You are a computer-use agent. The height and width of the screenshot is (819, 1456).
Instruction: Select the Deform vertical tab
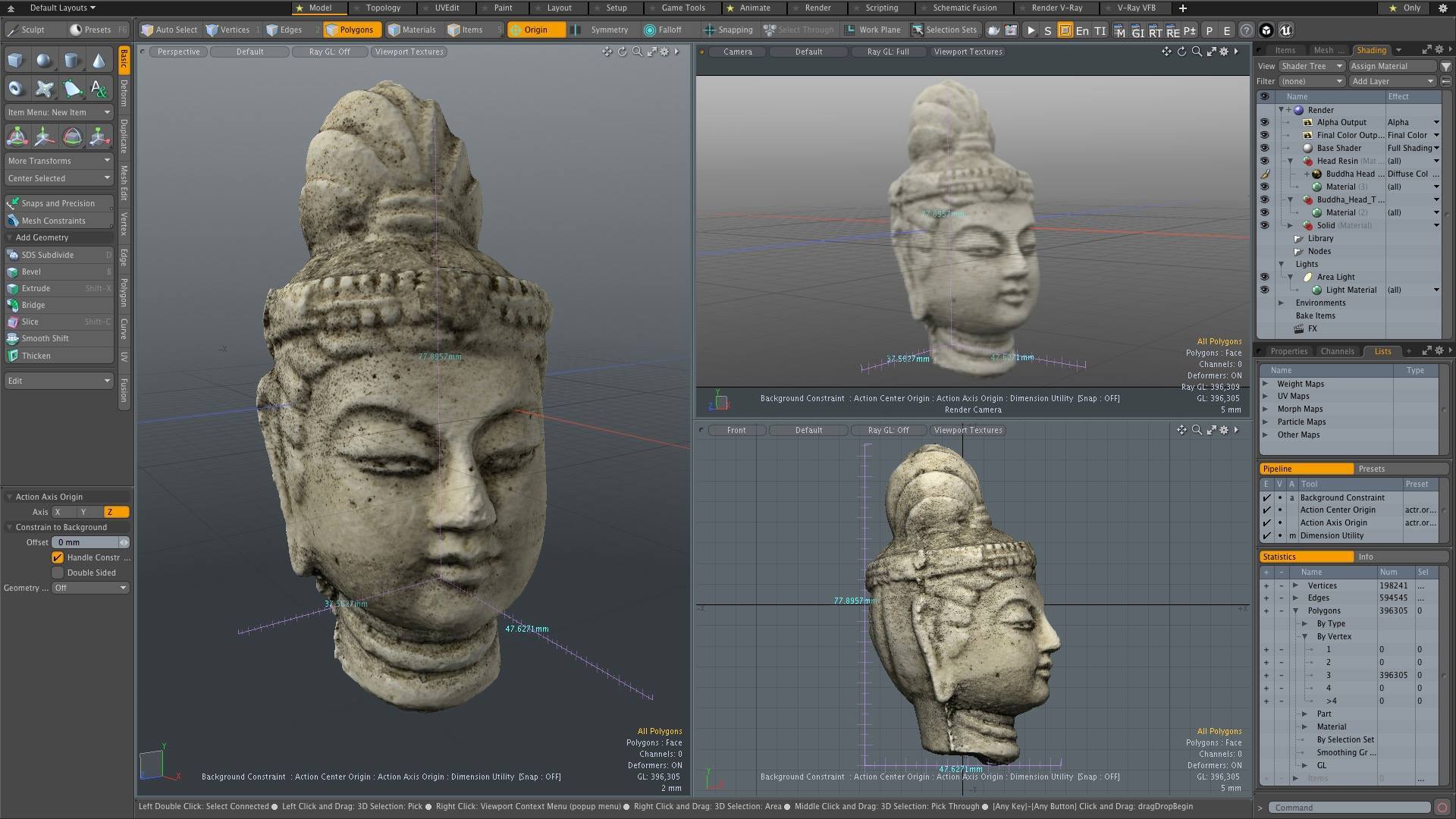124,93
